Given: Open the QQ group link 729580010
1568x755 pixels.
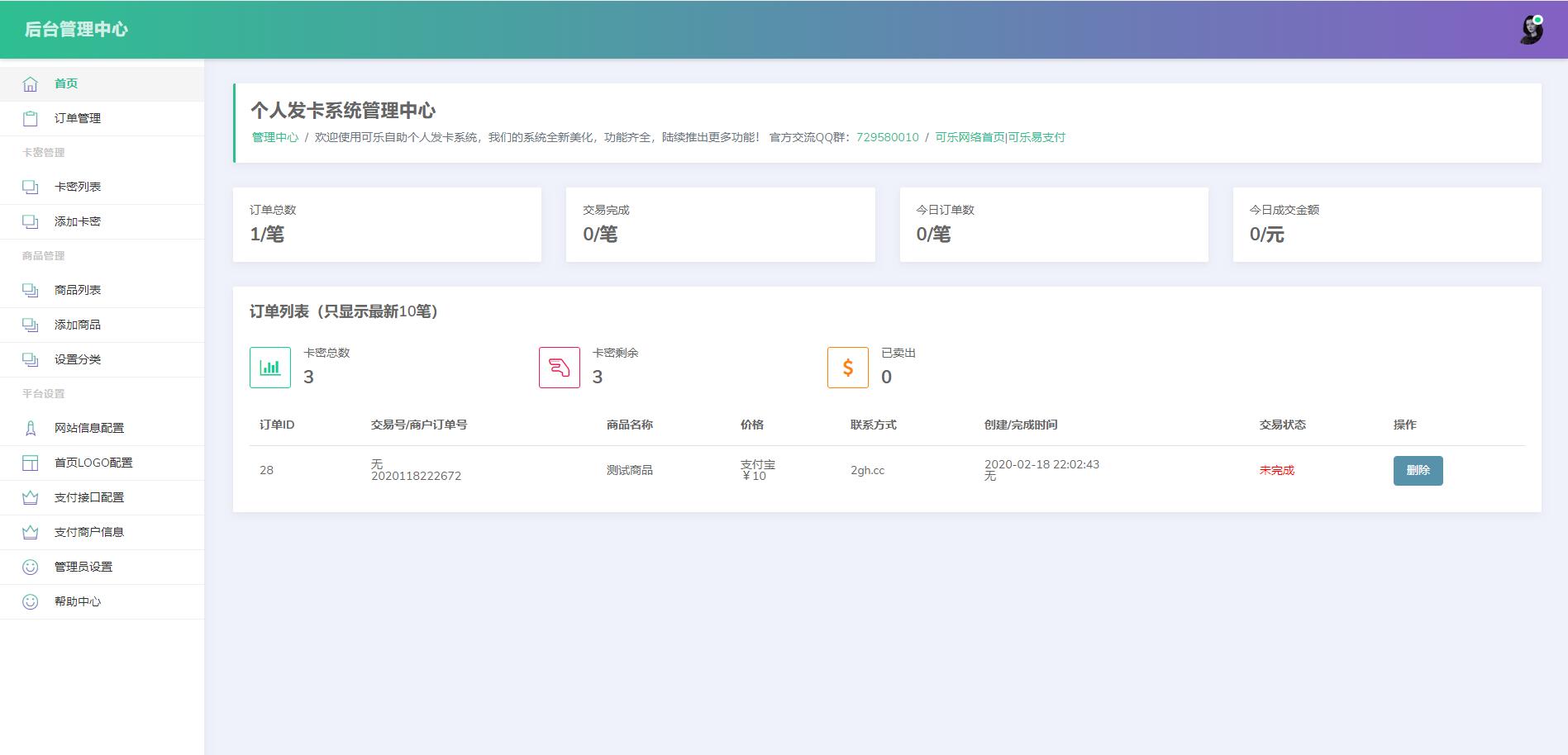Looking at the screenshot, I should pos(886,137).
